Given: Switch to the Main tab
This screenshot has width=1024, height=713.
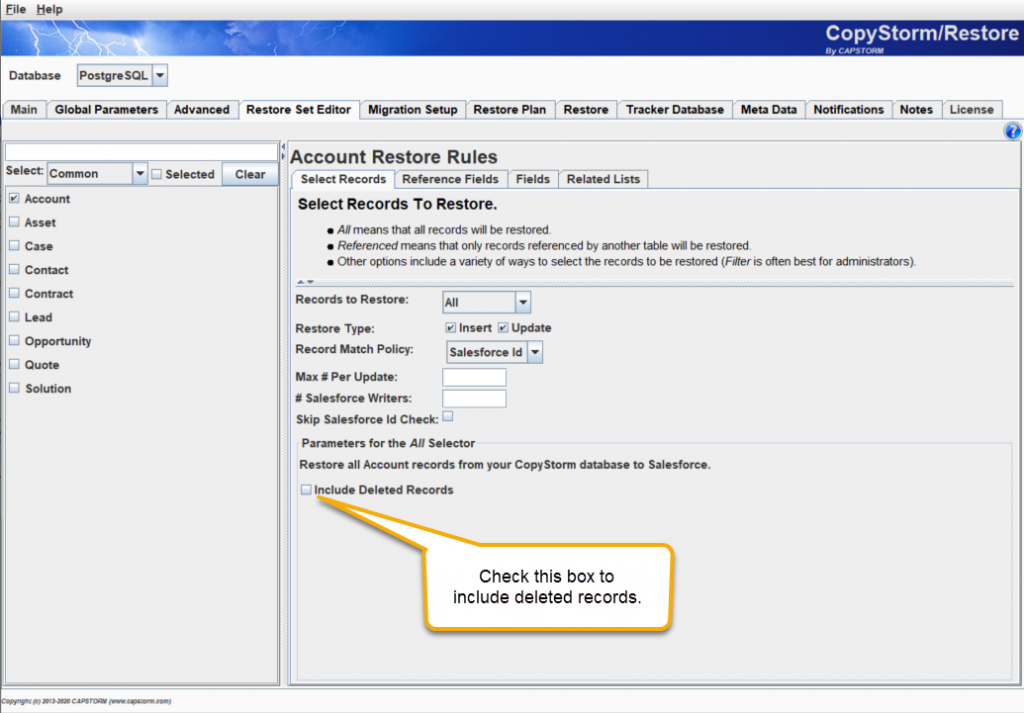Looking at the screenshot, I should (24, 110).
